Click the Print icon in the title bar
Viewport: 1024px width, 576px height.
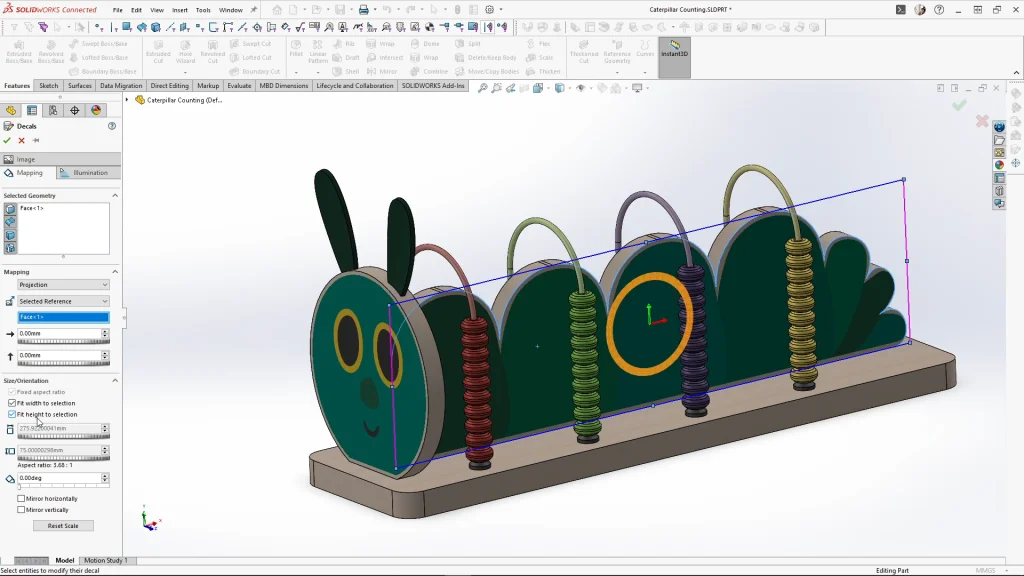[364, 10]
